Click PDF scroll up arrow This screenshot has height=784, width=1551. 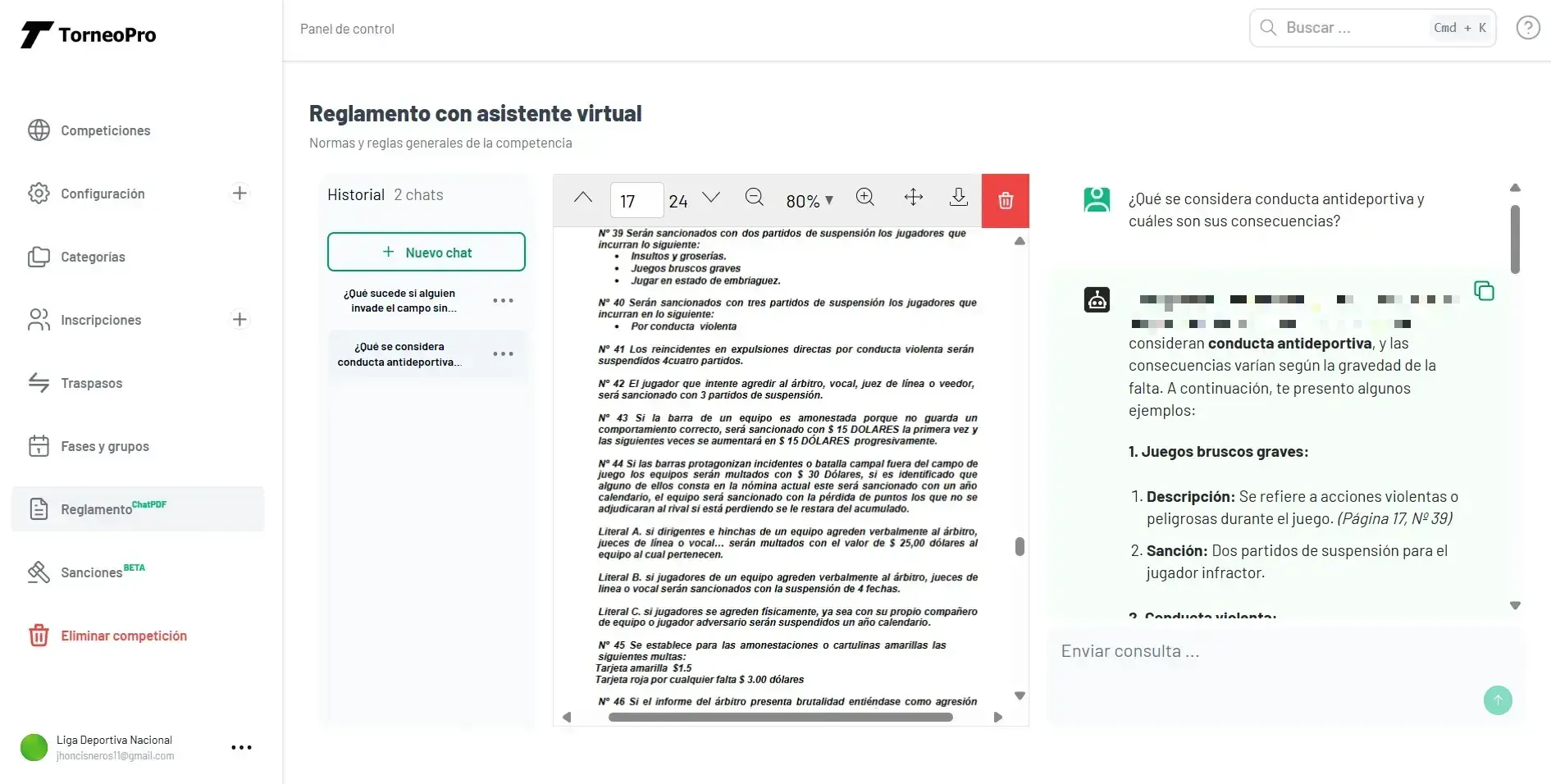[1020, 241]
